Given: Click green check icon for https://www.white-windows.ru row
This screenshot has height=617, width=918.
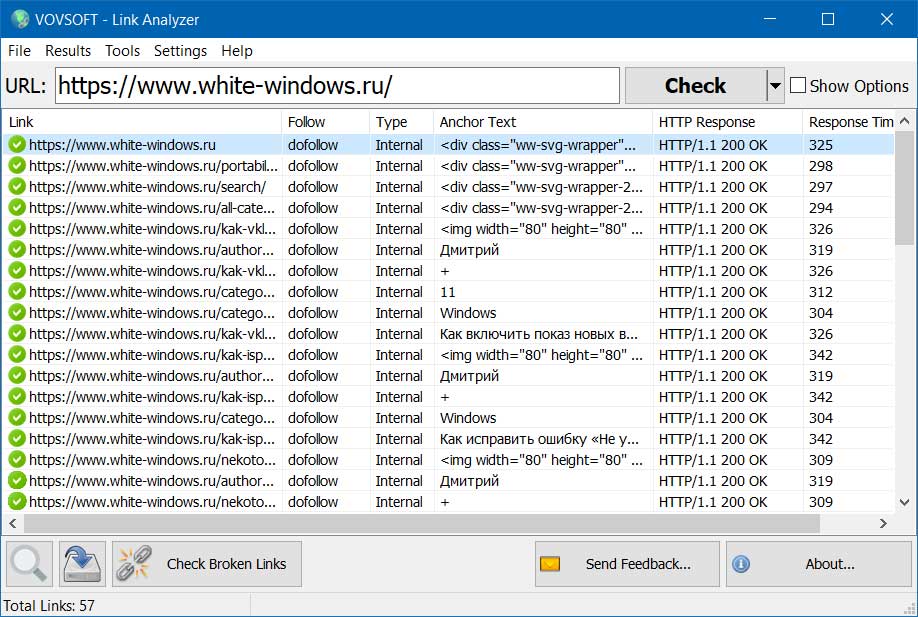Looking at the screenshot, I should [x=17, y=145].
